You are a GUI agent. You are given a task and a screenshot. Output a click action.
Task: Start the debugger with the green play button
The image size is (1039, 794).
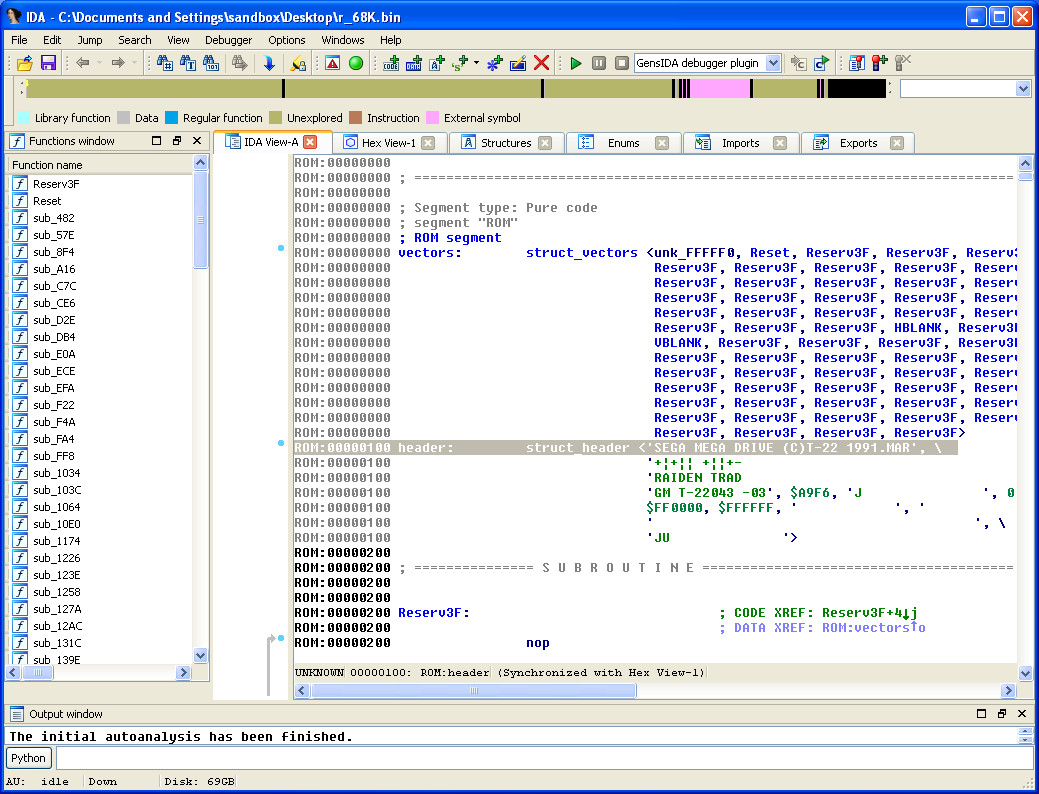[576, 63]
